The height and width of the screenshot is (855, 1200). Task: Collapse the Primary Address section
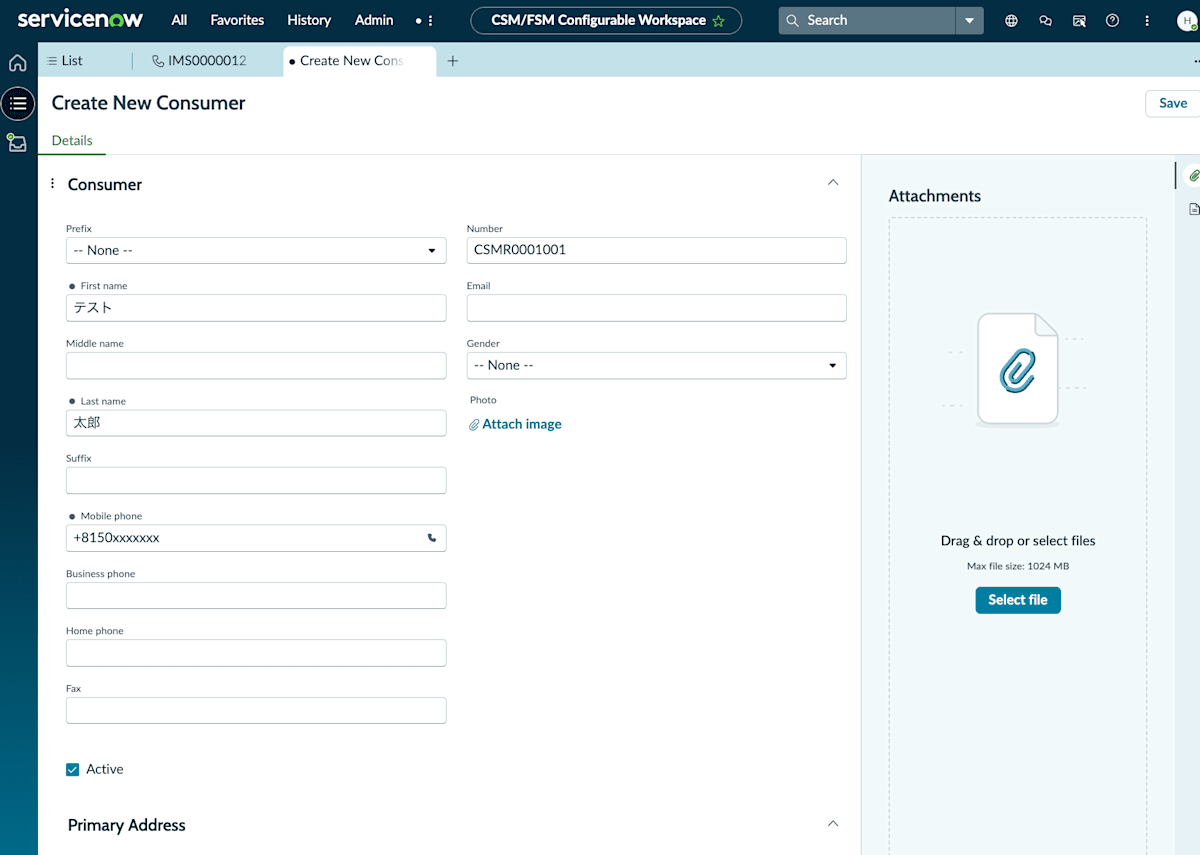click(x=833, y=824)
